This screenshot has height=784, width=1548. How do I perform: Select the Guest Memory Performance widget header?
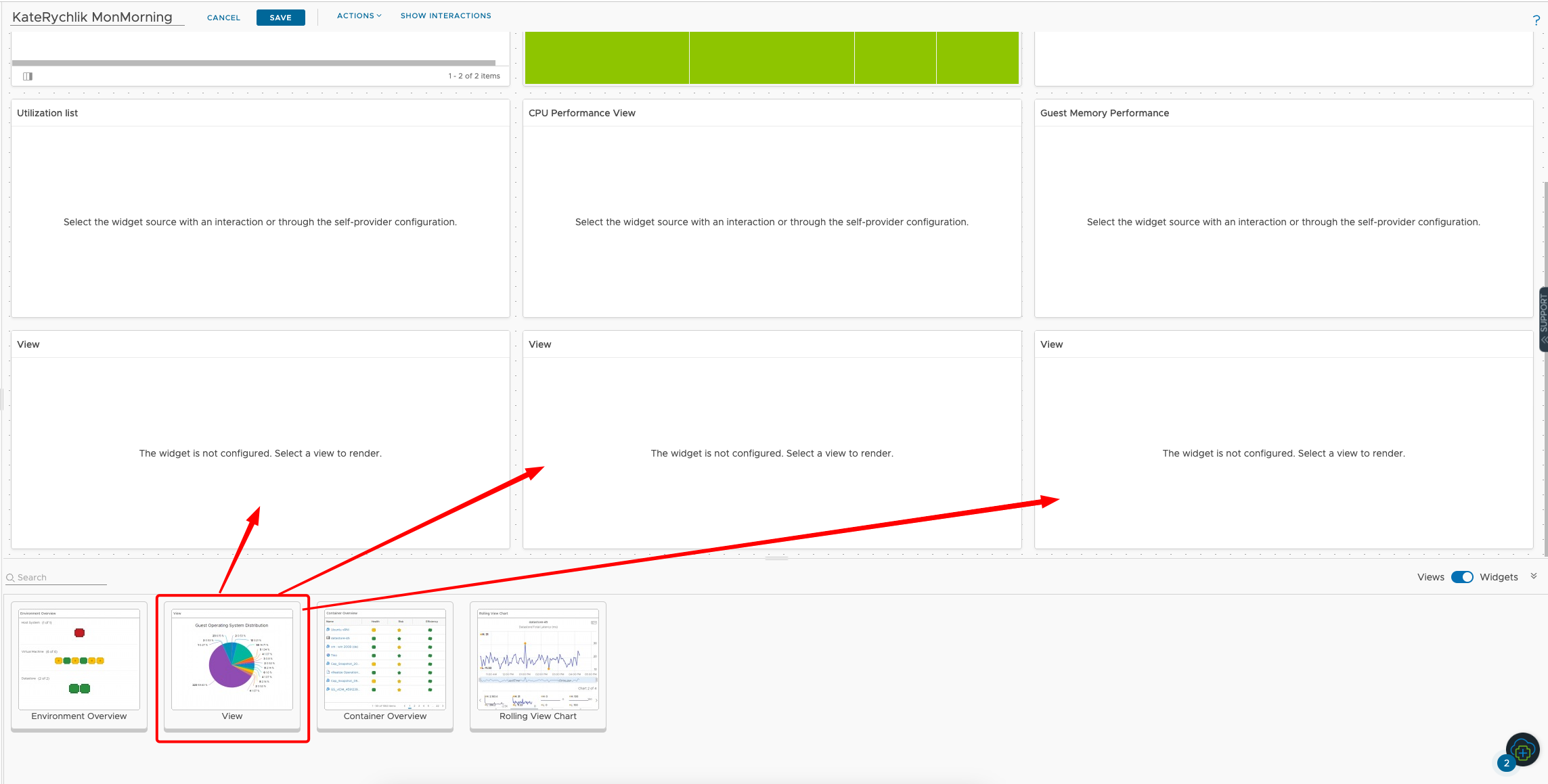[1104, 113]
